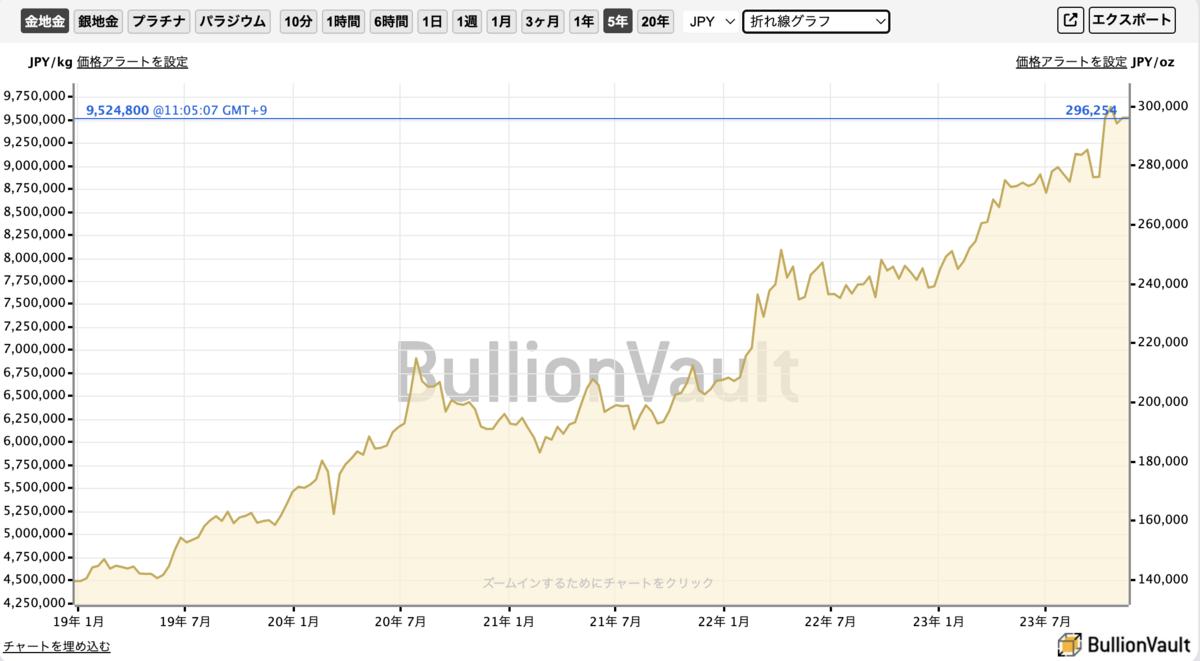Viewport: 1200px width, 661px height.
Task: Open the left 価格アラートを設定 link
Action: click(132, 62)
